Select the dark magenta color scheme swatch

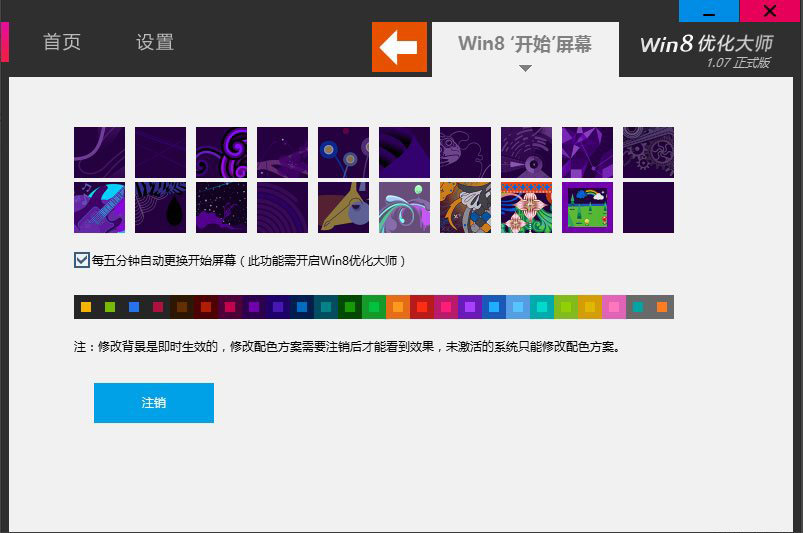coord(230,307)
